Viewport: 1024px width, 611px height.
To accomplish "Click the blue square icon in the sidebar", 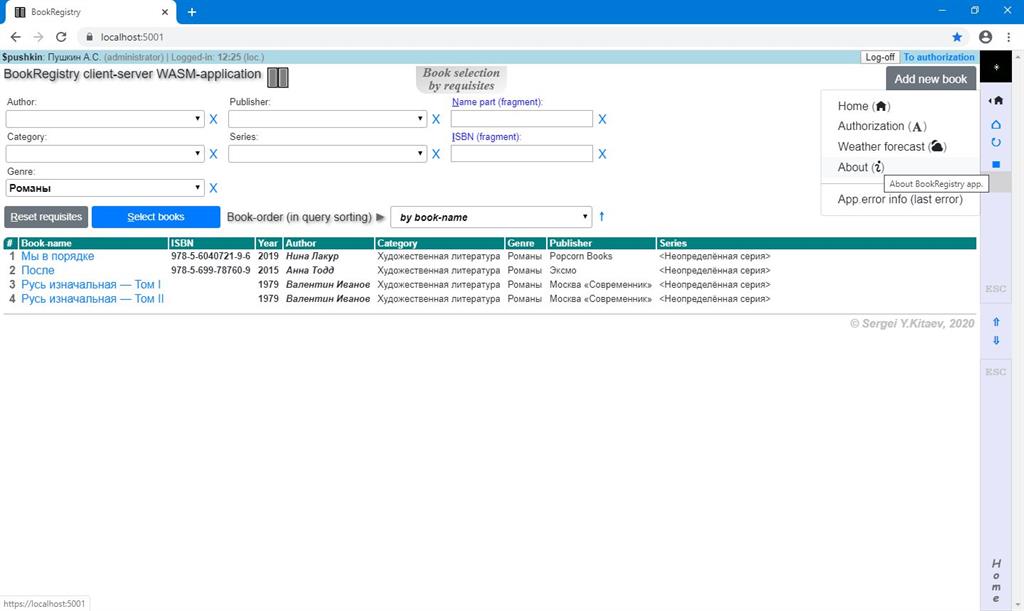I will [x=996, y=162].
